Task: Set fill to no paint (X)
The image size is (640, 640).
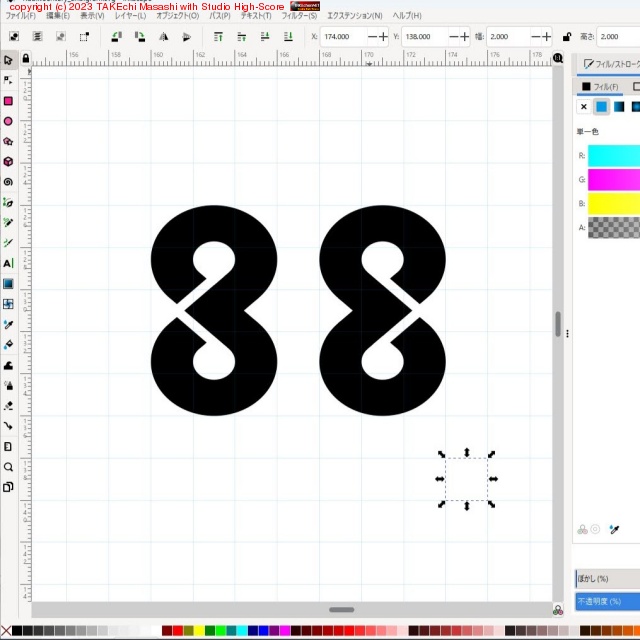Action: tap(584, 107)
